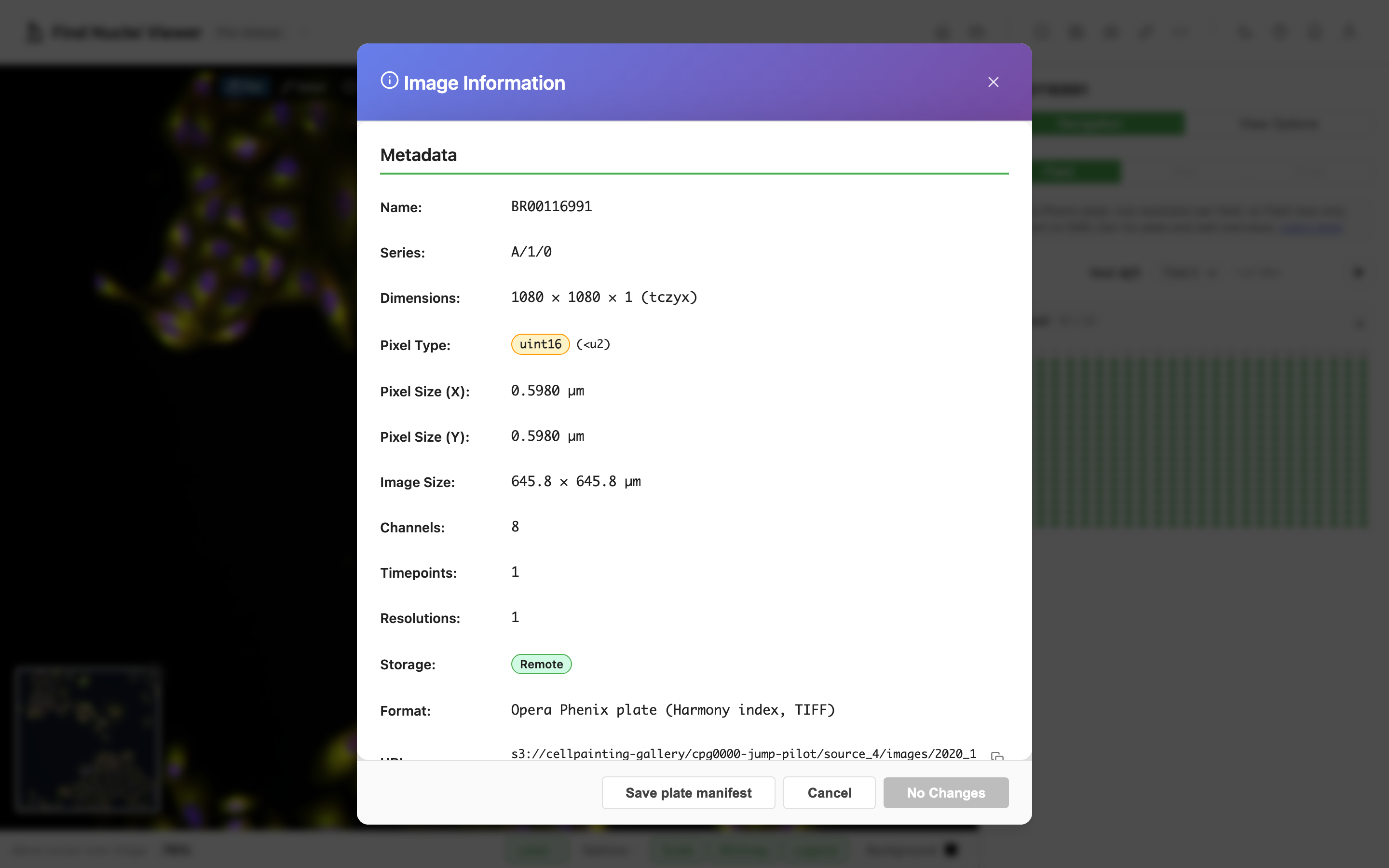The image size is (1389, 868).
Task: Copy the S3 URL with the copy icon
Action: tap(997, 756)
